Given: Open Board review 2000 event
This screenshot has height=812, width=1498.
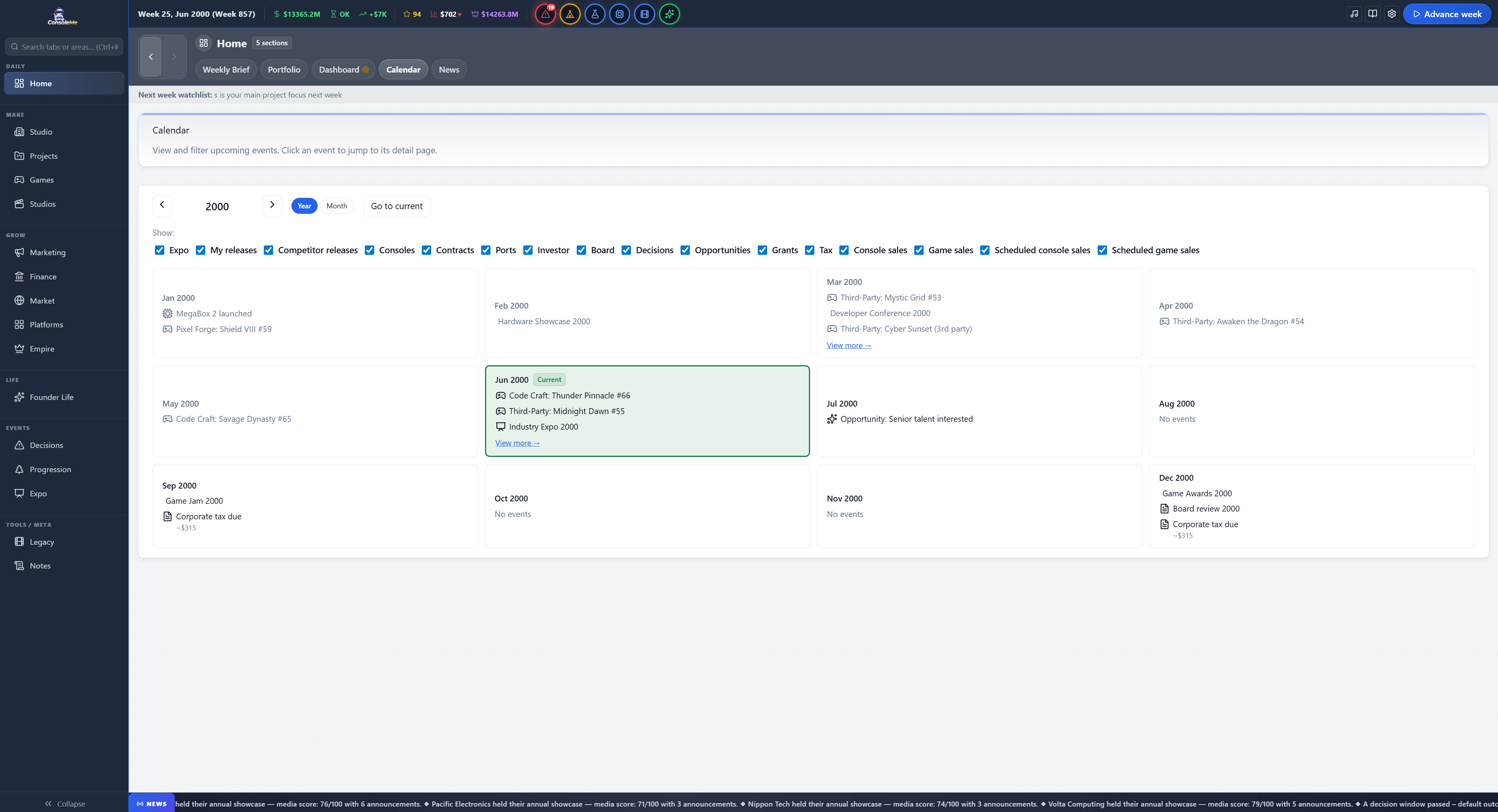Looking at the screenshot, I should coord(1199,508).
